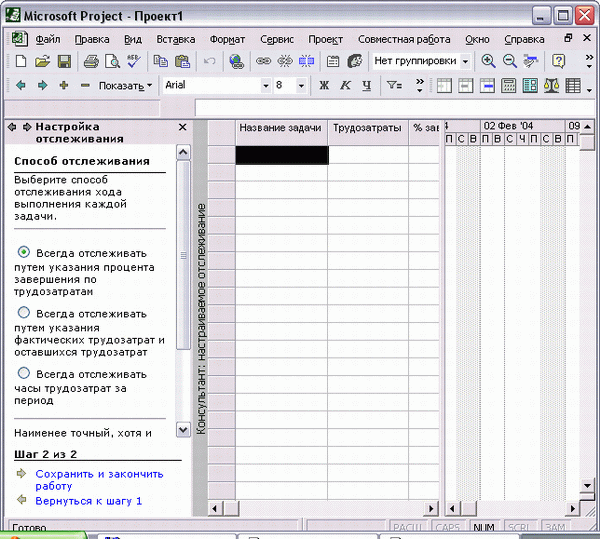Open the font size dropdown

coord(301,85)
